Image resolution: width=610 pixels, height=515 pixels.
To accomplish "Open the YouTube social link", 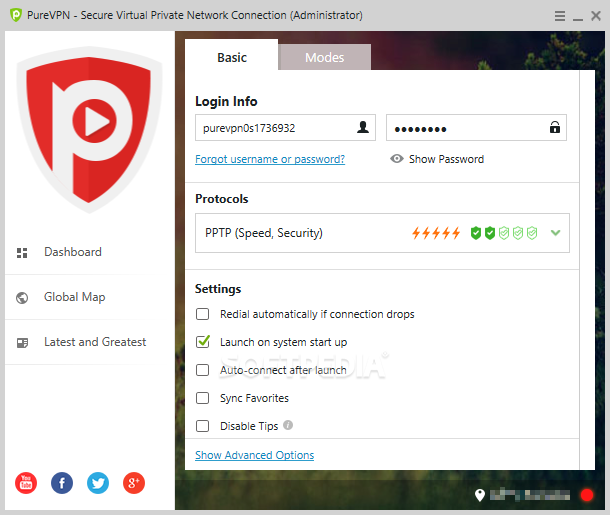I will [x=26, y=483].
